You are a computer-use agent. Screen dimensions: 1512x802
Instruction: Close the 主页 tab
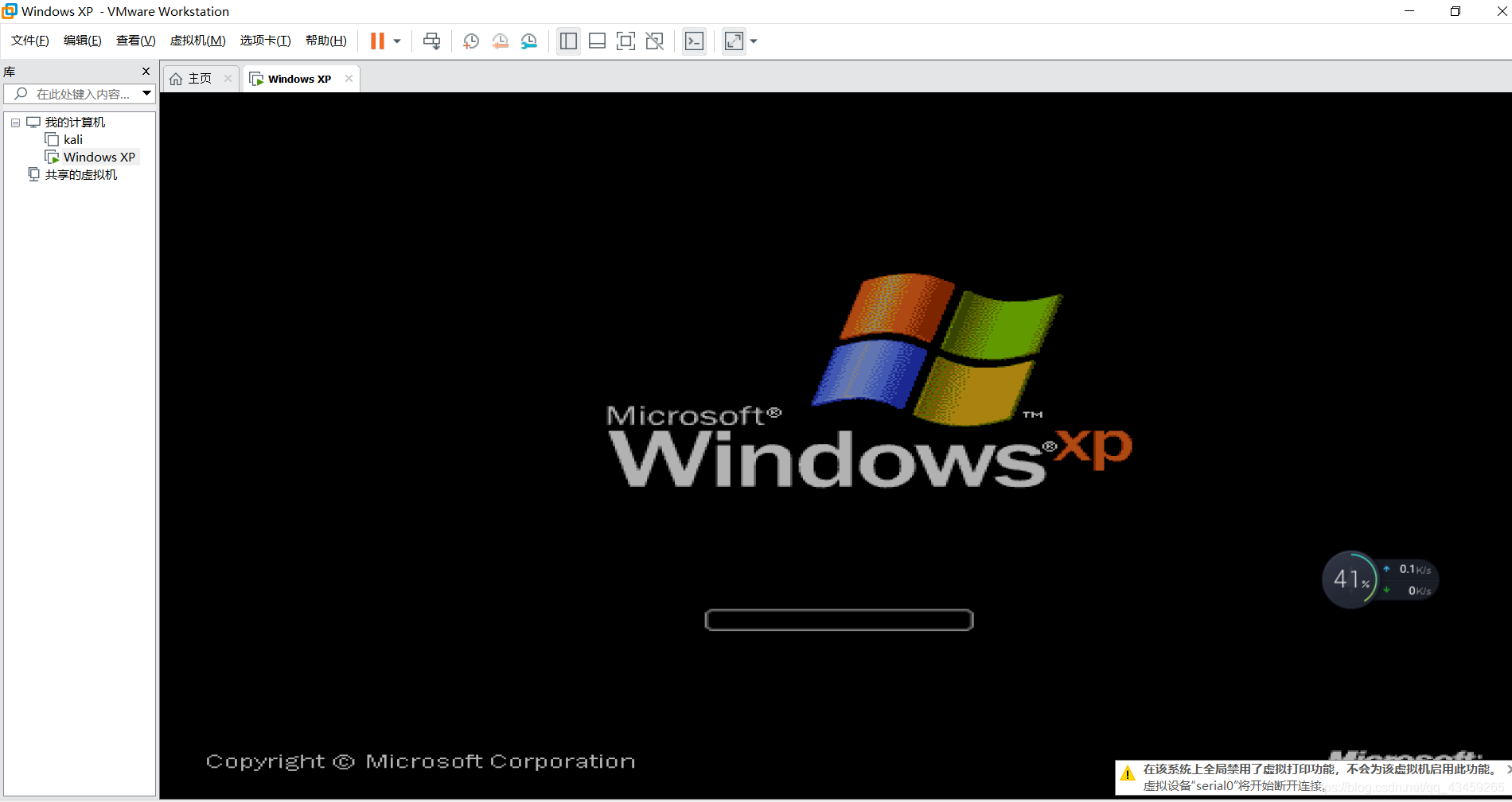click(228, 79)
